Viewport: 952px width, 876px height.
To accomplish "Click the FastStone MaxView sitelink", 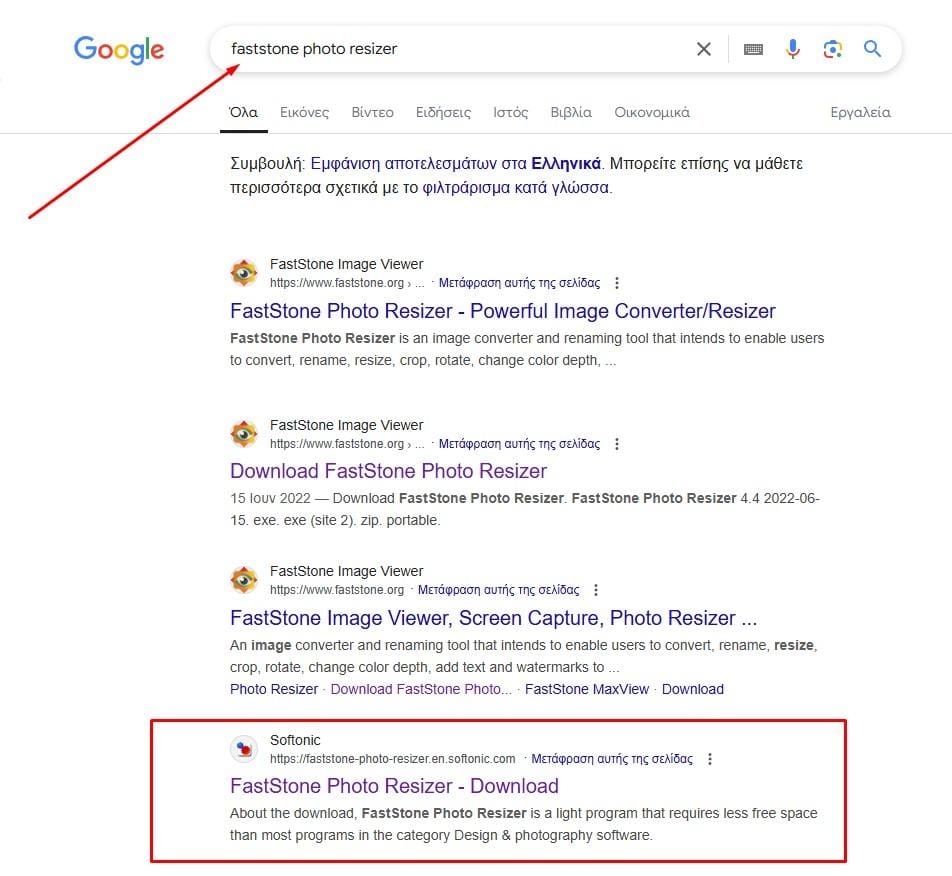I will point(586,690).
